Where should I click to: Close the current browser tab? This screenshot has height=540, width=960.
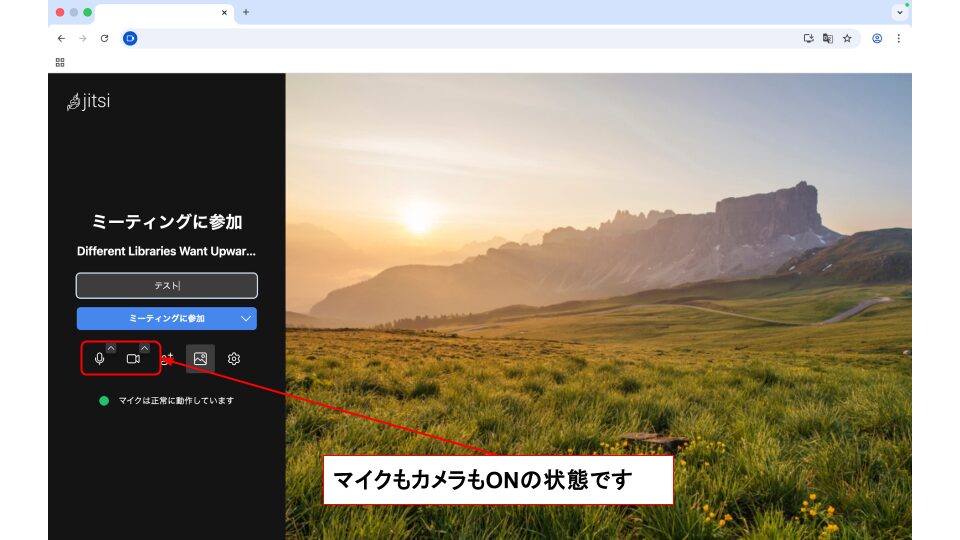tap(224, 13)
